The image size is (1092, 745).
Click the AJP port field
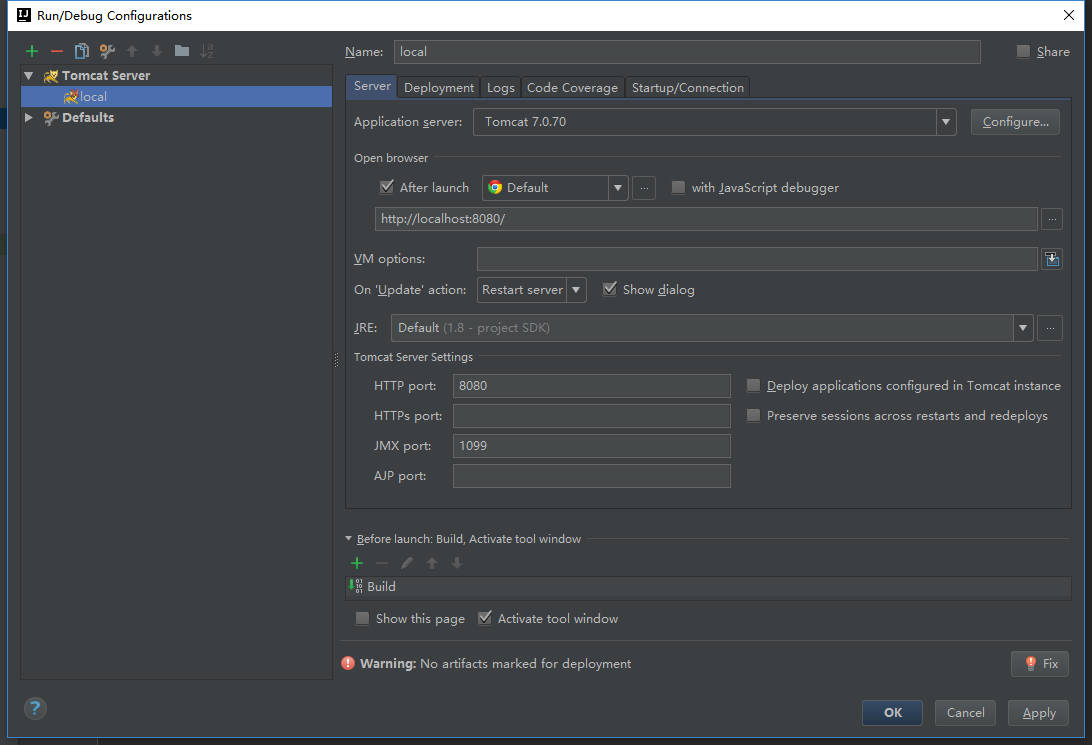point(591,476)
